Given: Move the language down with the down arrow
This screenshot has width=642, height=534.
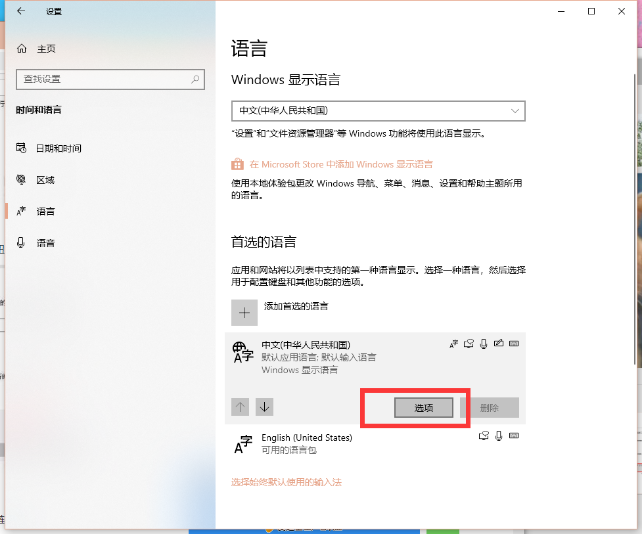Looking at the screenshot, I should pos(264,407).
